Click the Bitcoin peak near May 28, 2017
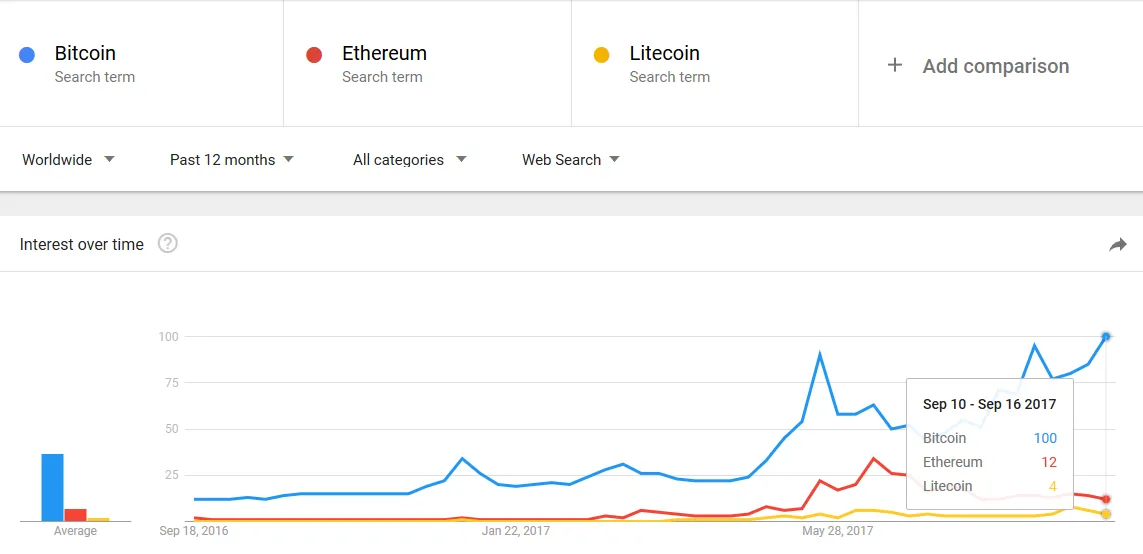The width and height of the screenshot is (1143, 554). (x=820, y=355)
